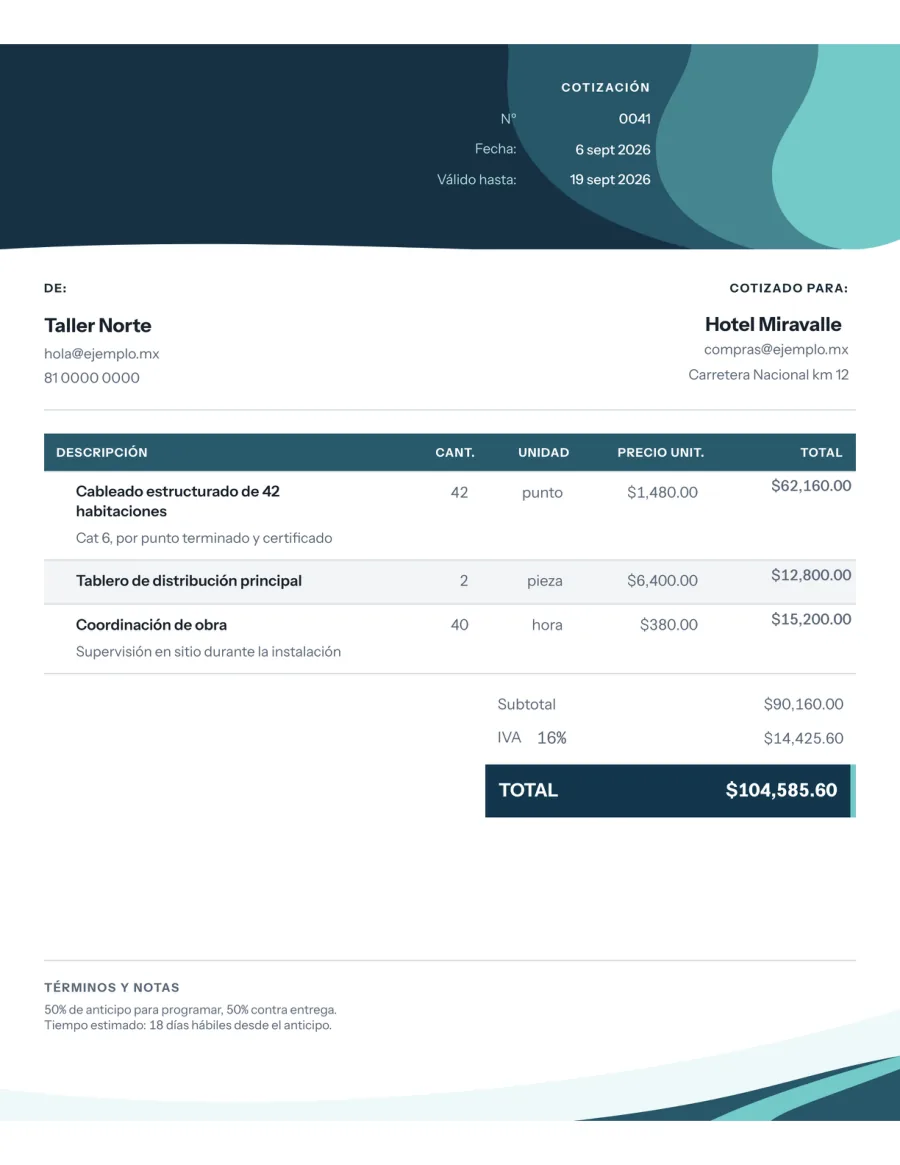Screen dimensions: 900x1165
Task: Click the "TÉRMINOS Y NOTAS" heading
Action: (x=111, y=987)
